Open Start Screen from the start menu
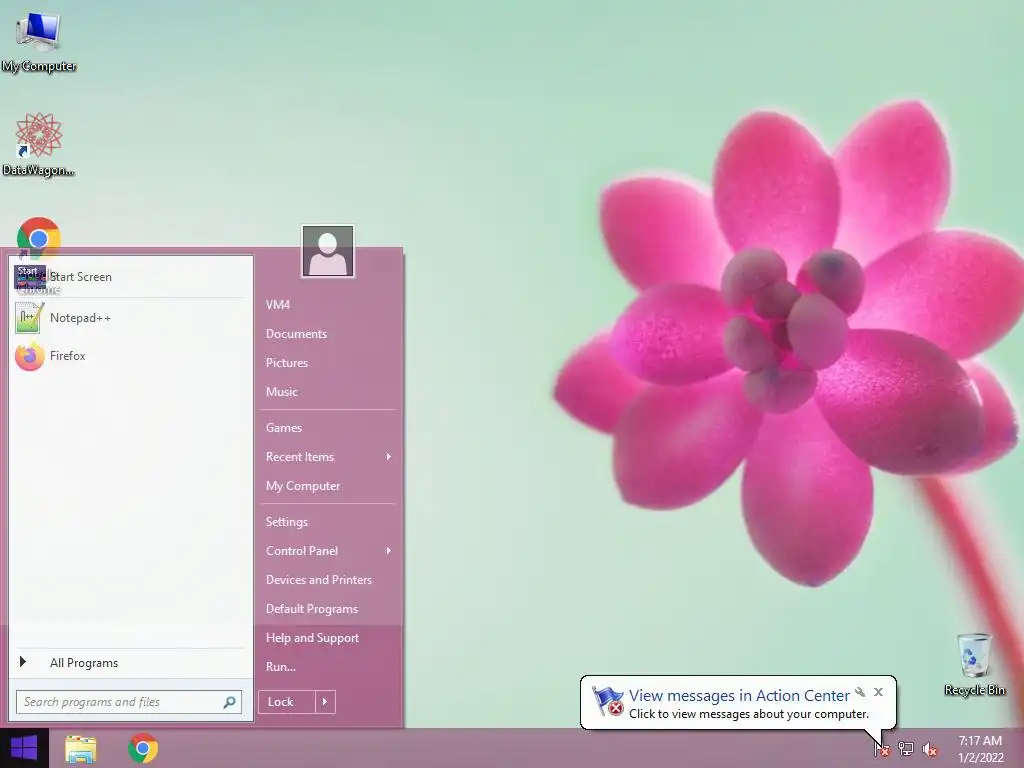The height and width of the screenshot is (768, 1024). click(130, 277)
